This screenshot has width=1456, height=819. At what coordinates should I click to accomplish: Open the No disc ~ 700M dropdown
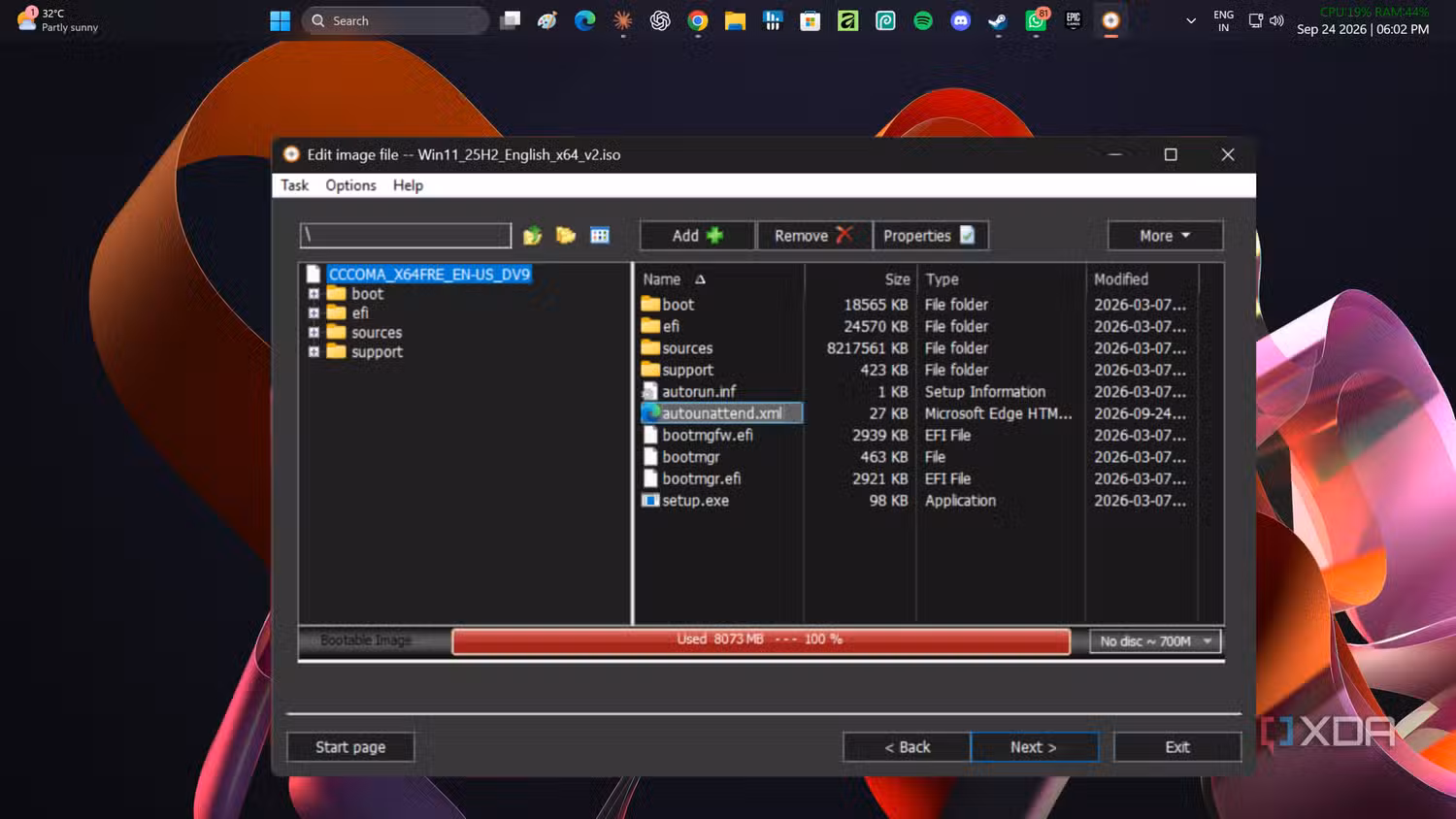pyautogui.click(x=1155, y=641)
